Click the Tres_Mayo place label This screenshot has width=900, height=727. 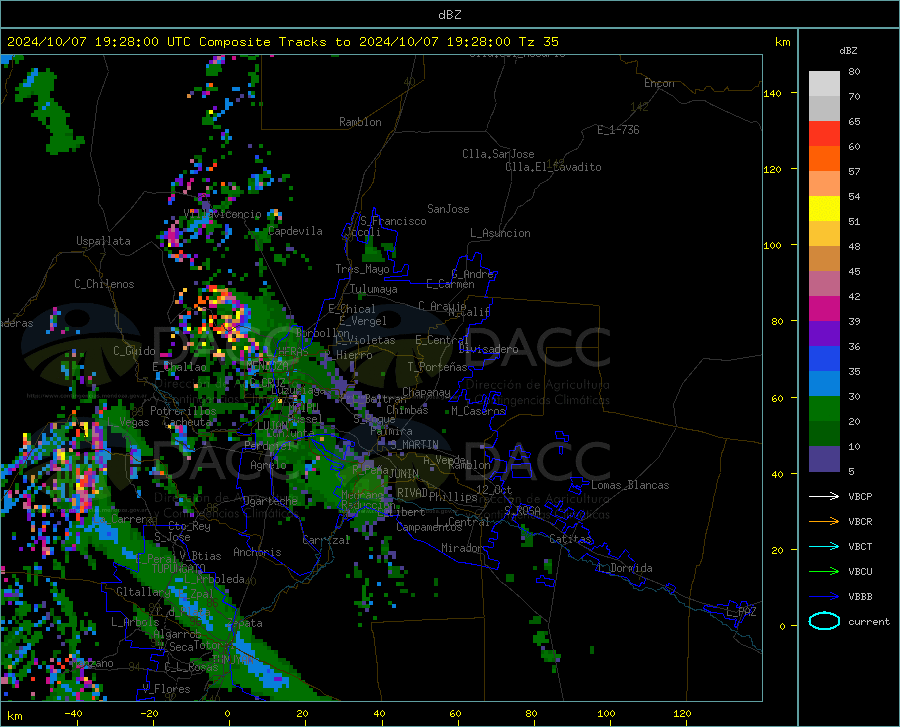tap(362, 269)
